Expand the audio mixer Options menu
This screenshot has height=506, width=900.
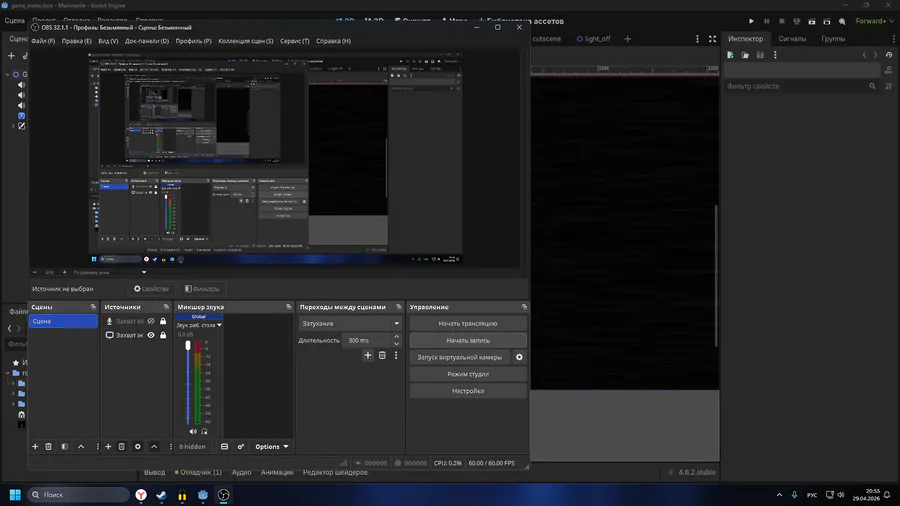tap(271, 446)
